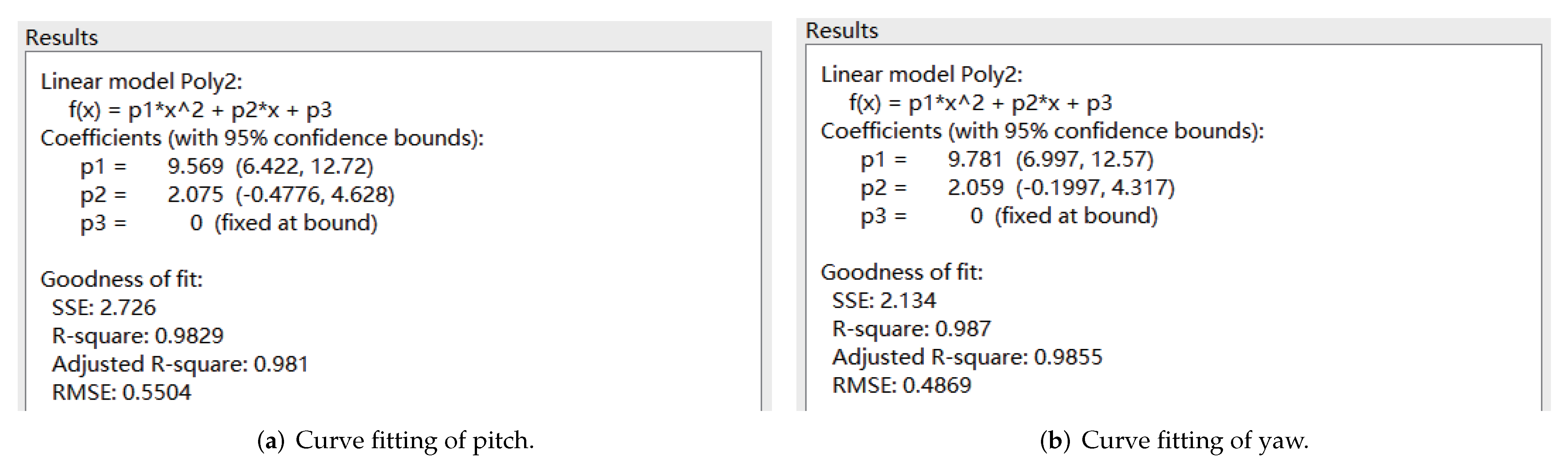Click Adjusted R-square: 0.9855 line
The image size is (1568, 470).
(x=967, y=357)
